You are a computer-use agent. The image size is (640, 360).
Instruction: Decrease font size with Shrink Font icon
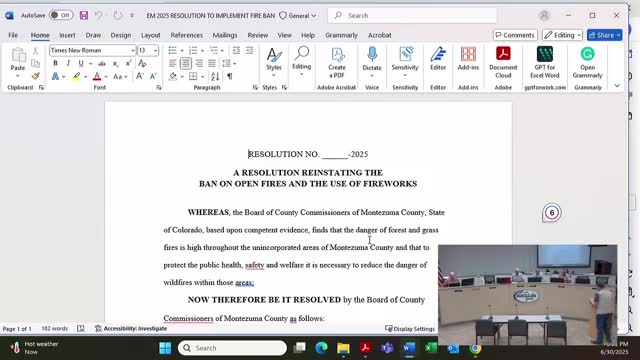pos(153,76)
